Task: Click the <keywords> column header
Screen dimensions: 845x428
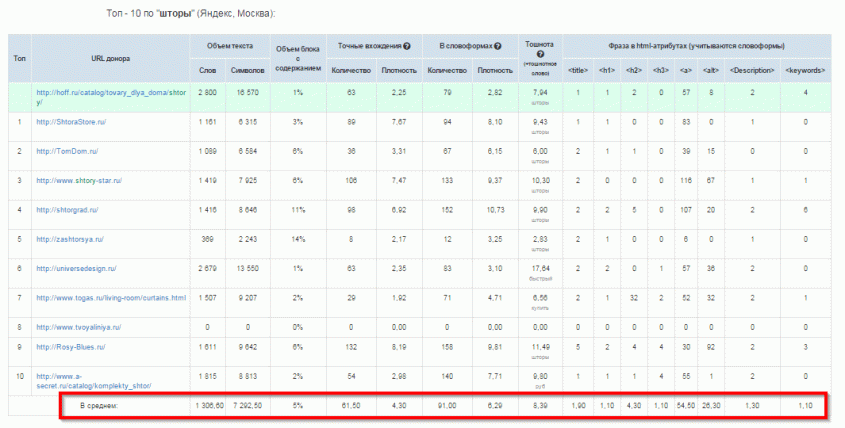Action: (x=806, y=70)
